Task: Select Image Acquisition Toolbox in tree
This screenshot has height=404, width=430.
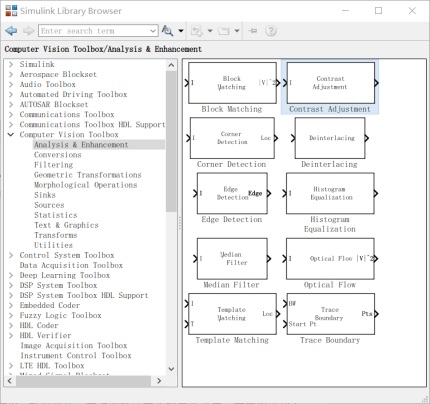Action: coord(74,345)
